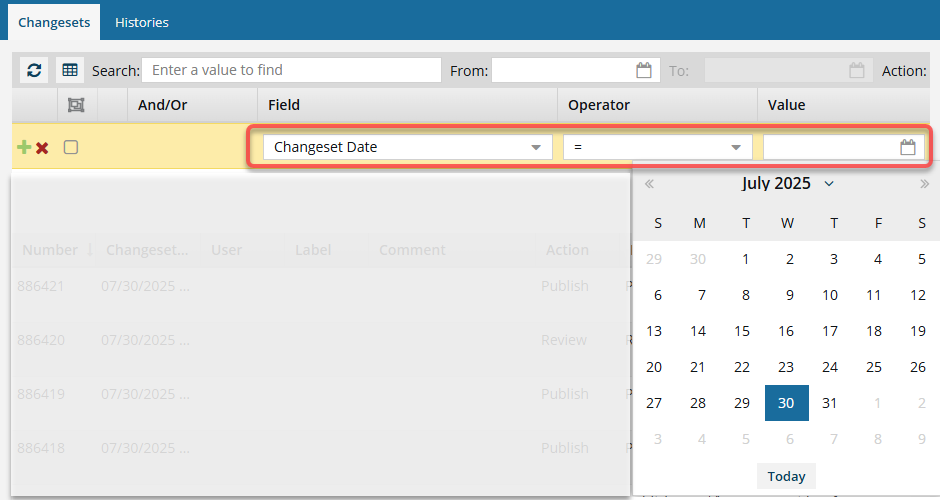The width and height of the screenshot is (940, 500).
Task: Go to previous month in the calendar
Action: point(649,184)
